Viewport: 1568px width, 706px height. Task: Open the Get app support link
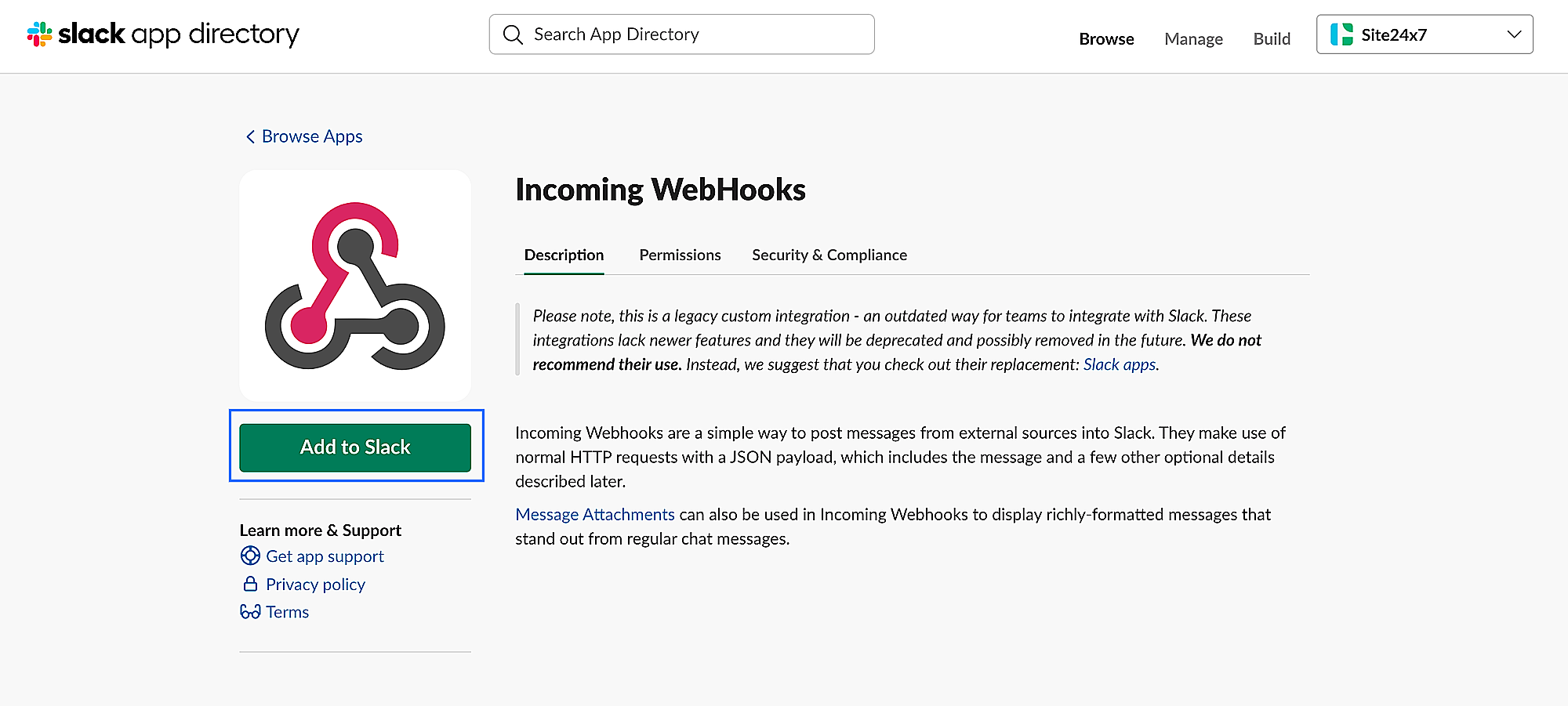[325, 556]
